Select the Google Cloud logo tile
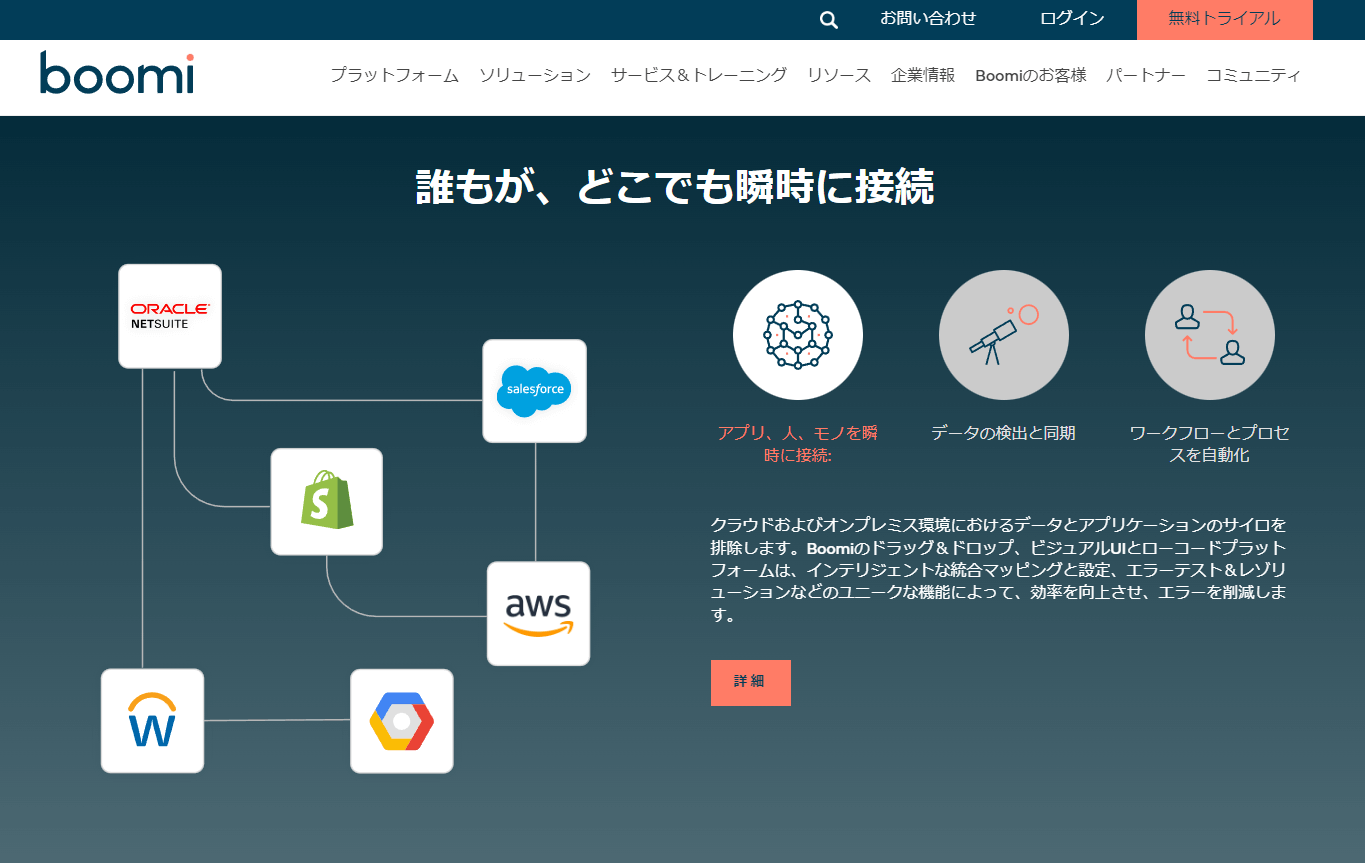 coord(402,721)
